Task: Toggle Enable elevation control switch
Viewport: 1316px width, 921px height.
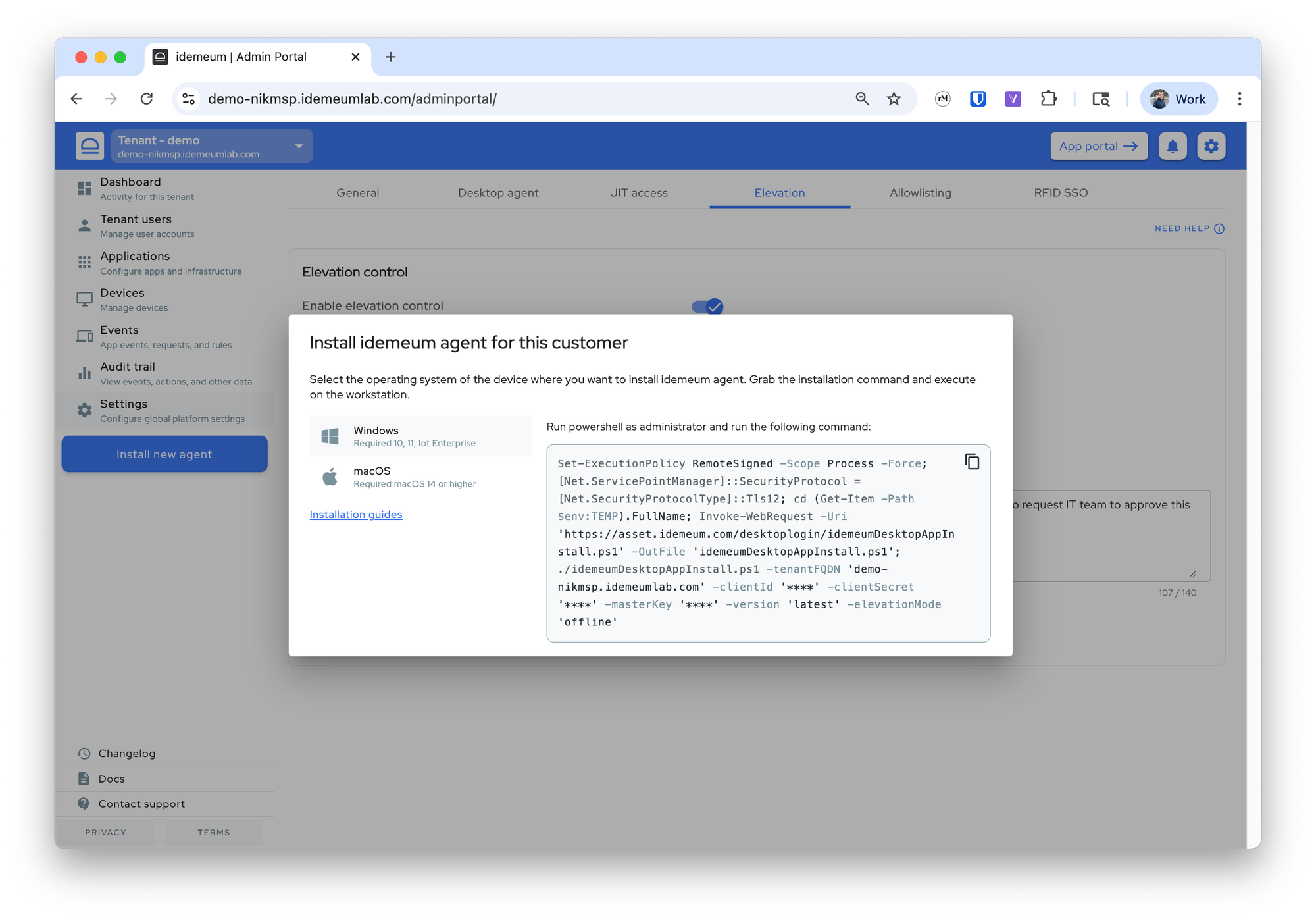Action: [707, 306]
